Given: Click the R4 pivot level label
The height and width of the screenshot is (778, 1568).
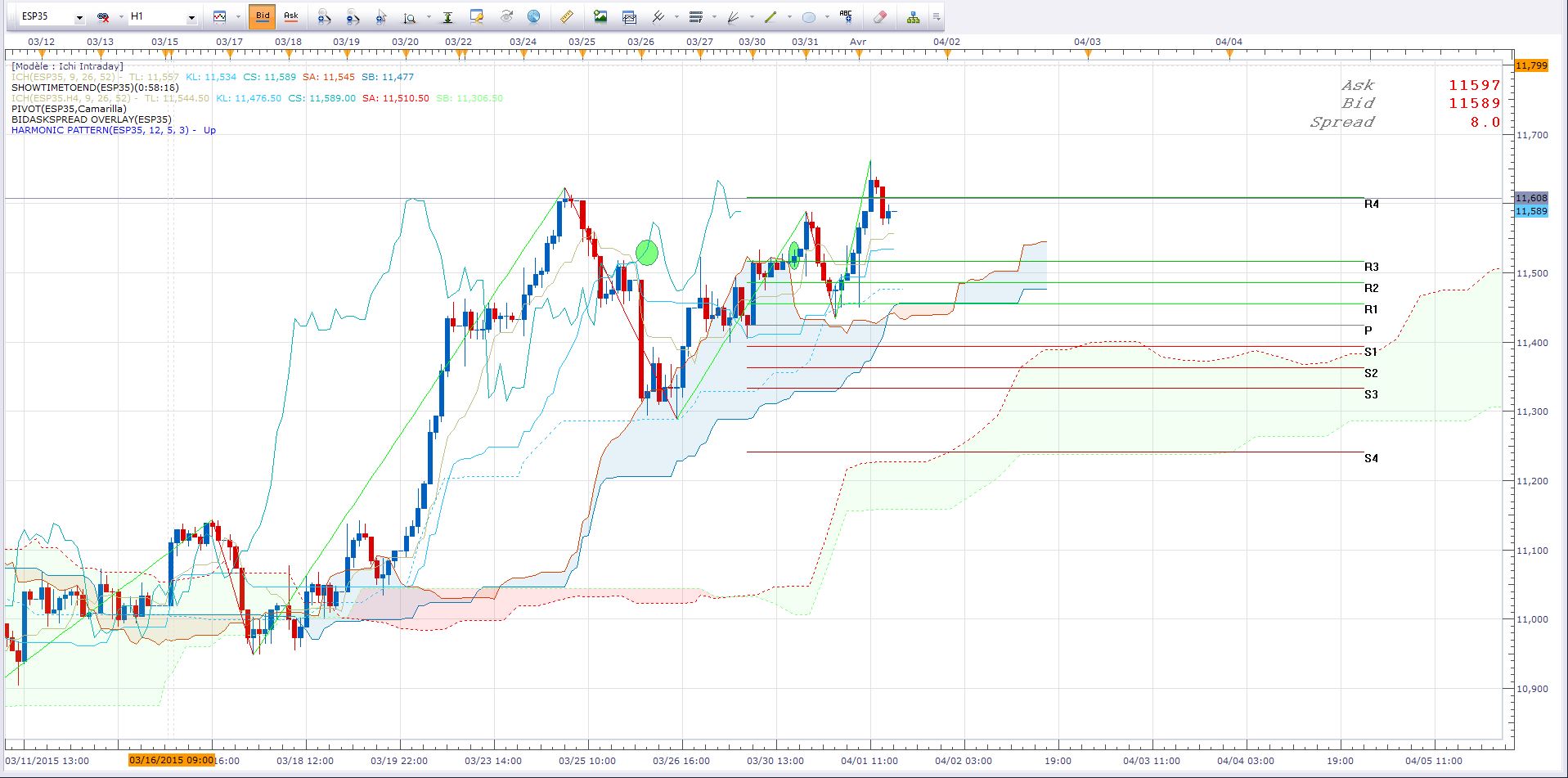Looking at the screenshot, I should [x=1372, y=204].
